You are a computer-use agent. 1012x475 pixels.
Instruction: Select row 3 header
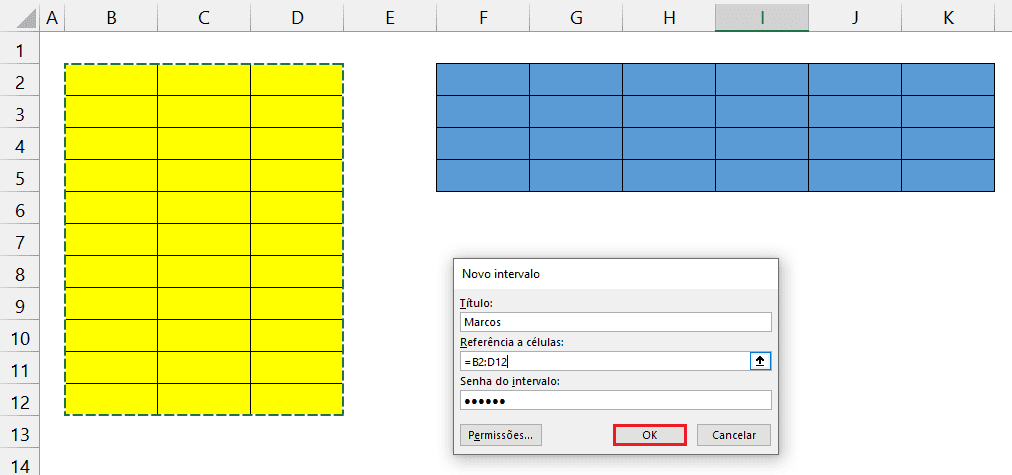[20, 114]
